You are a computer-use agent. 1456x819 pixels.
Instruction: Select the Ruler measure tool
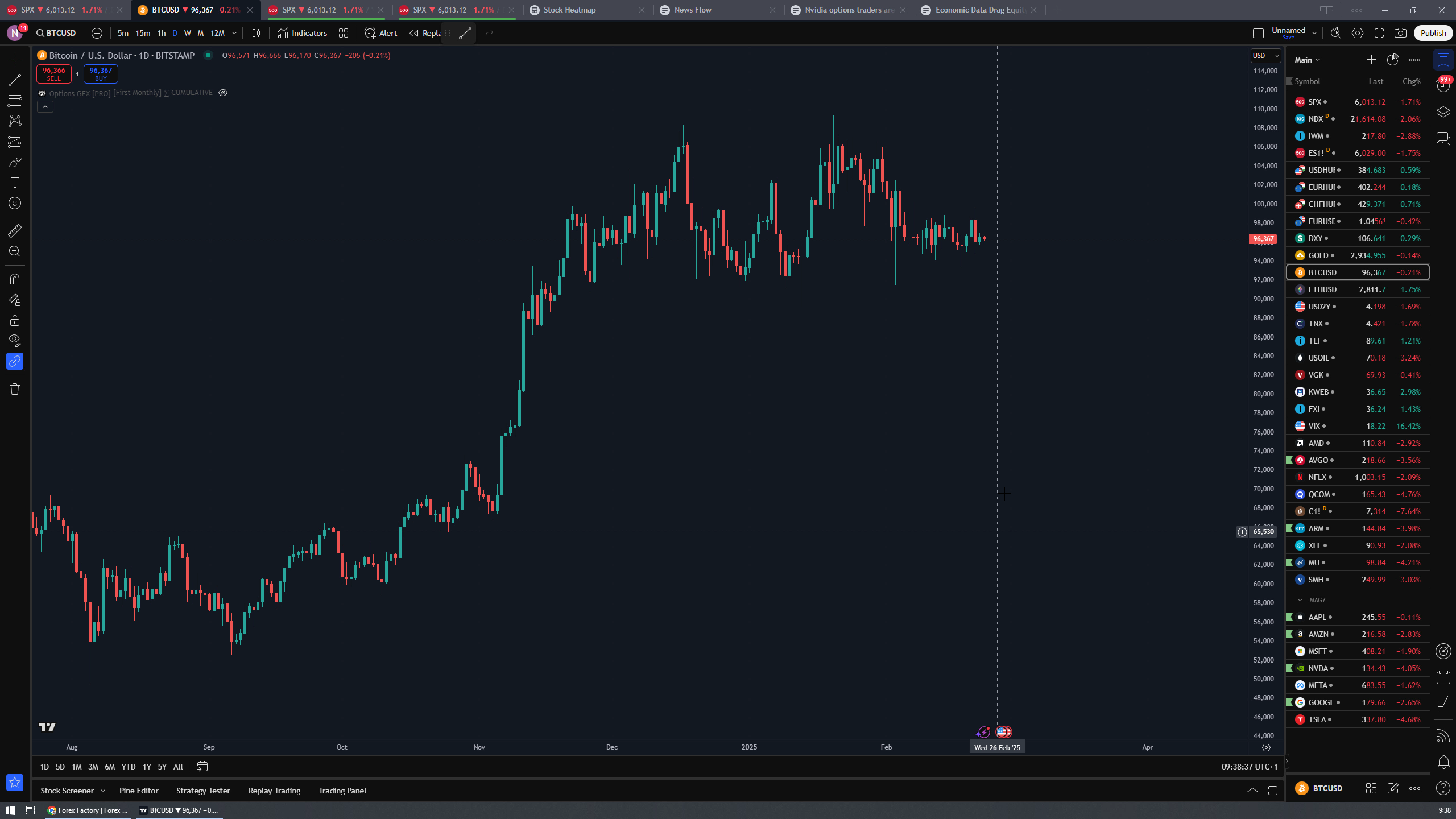click(x=15, y=230)
